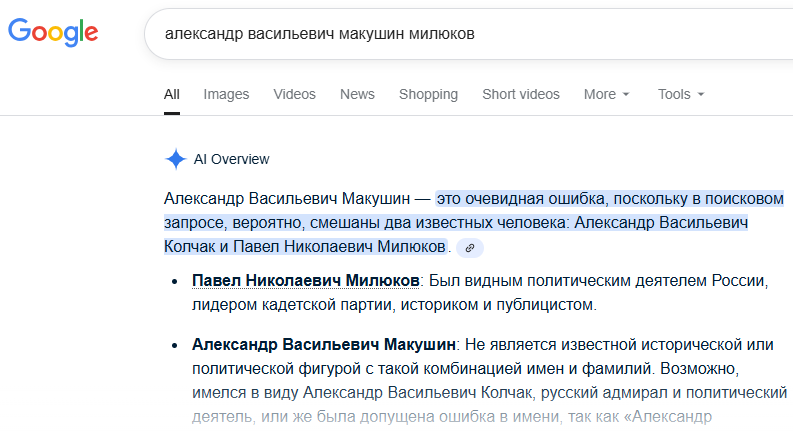Open the Shopping tab
The width and height of the screenshot is (793, 433).
coord(428,94)
